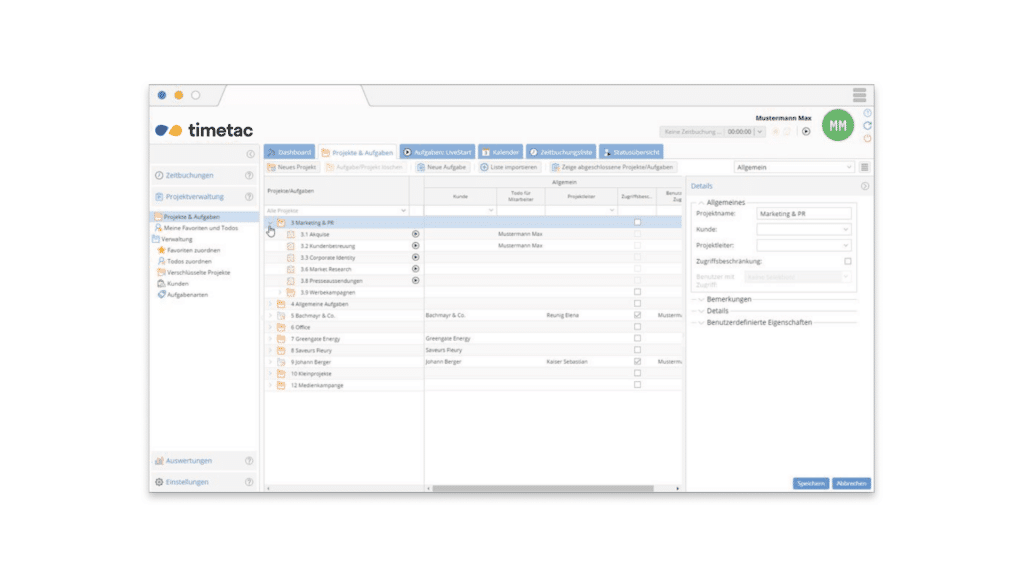Image resolution: width=1024 pixels, height=576 pixels.
Task: Open the Allgemein view dropdown
Action: click(x=794, y=167)
